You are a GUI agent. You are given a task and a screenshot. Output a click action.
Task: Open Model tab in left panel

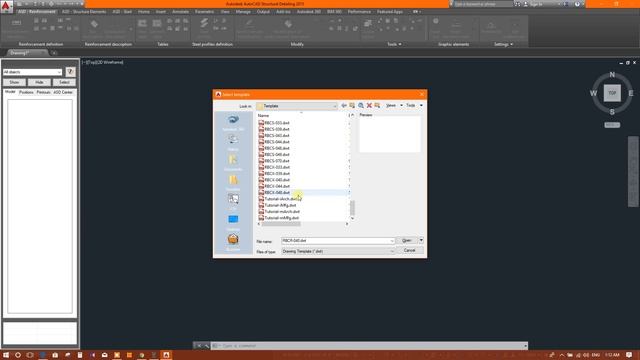(x=10, y=92)
